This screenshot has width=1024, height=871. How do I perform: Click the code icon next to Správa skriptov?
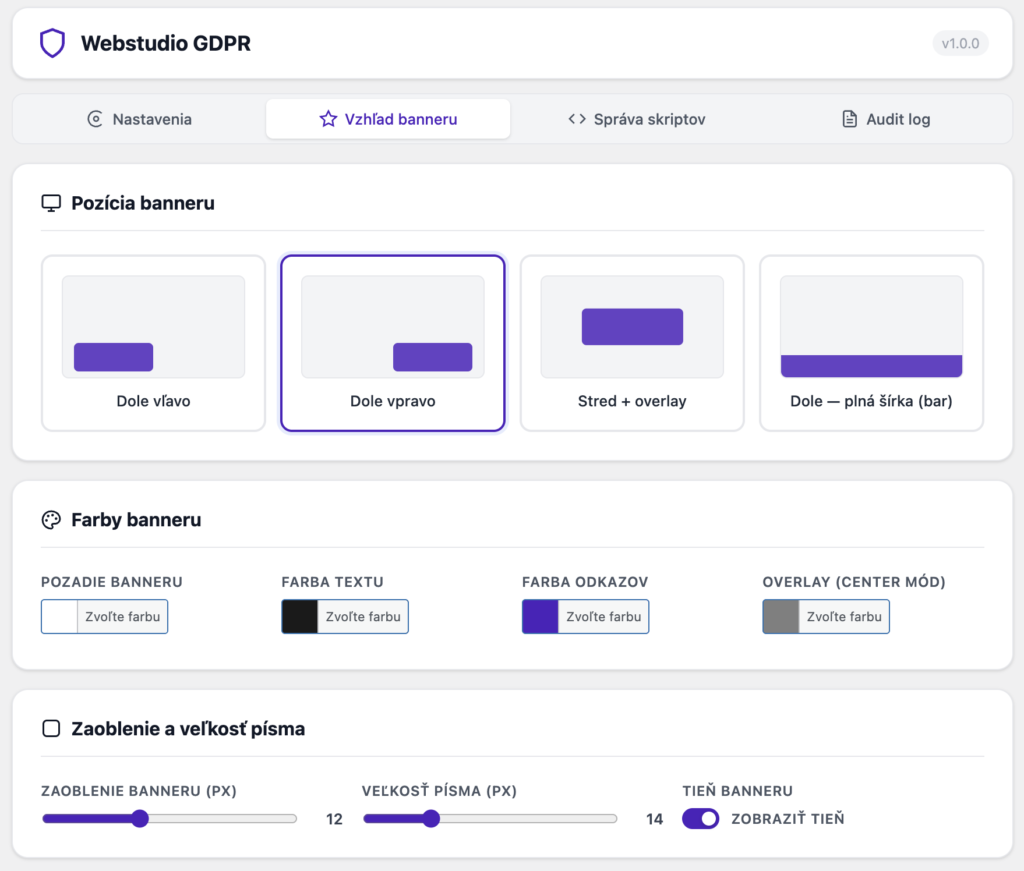click(578, 118)
